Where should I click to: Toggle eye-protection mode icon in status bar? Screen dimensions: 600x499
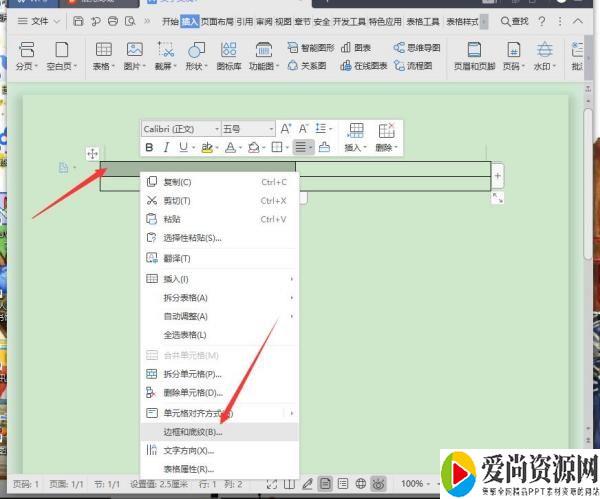tap(379, 484)
